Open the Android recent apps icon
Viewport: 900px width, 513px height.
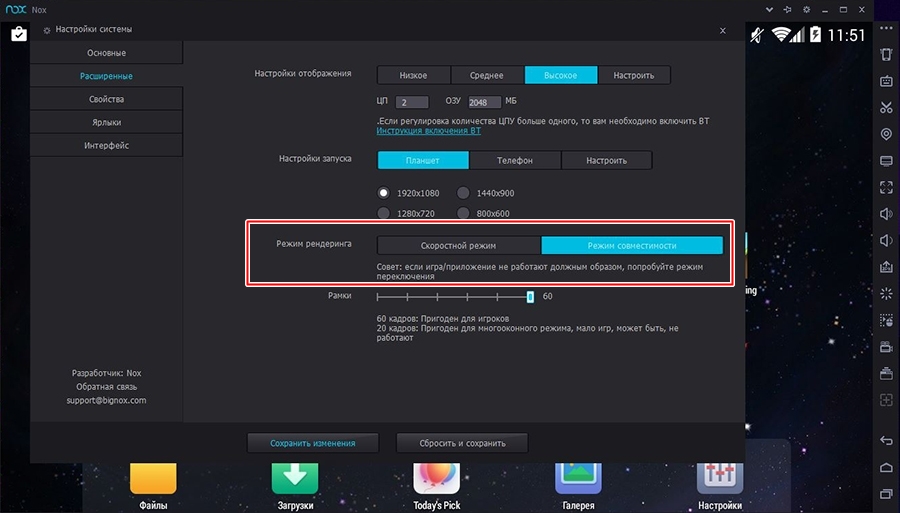coord(886,494)
